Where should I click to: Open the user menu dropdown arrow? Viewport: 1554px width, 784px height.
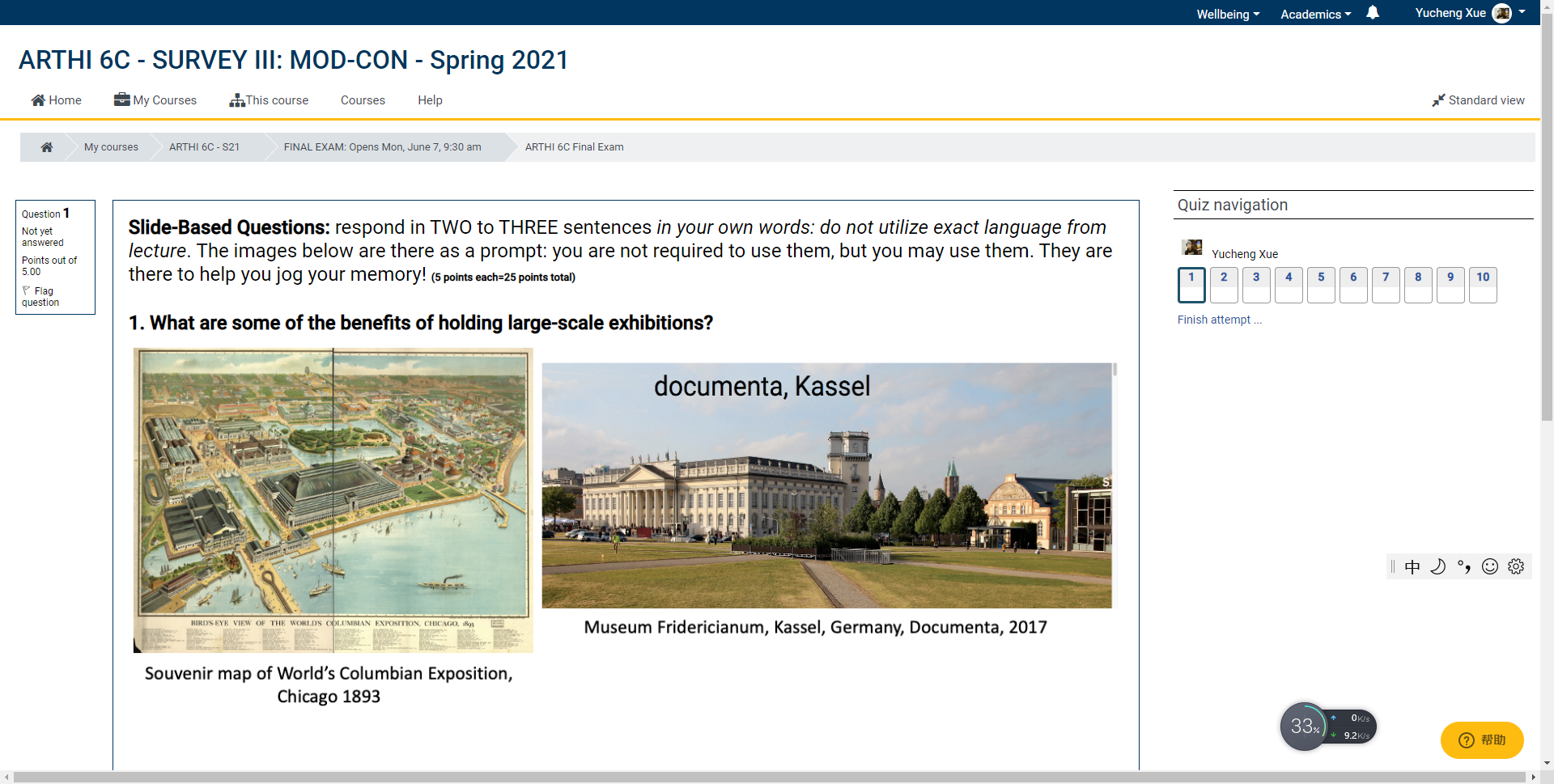(1522, 12)
